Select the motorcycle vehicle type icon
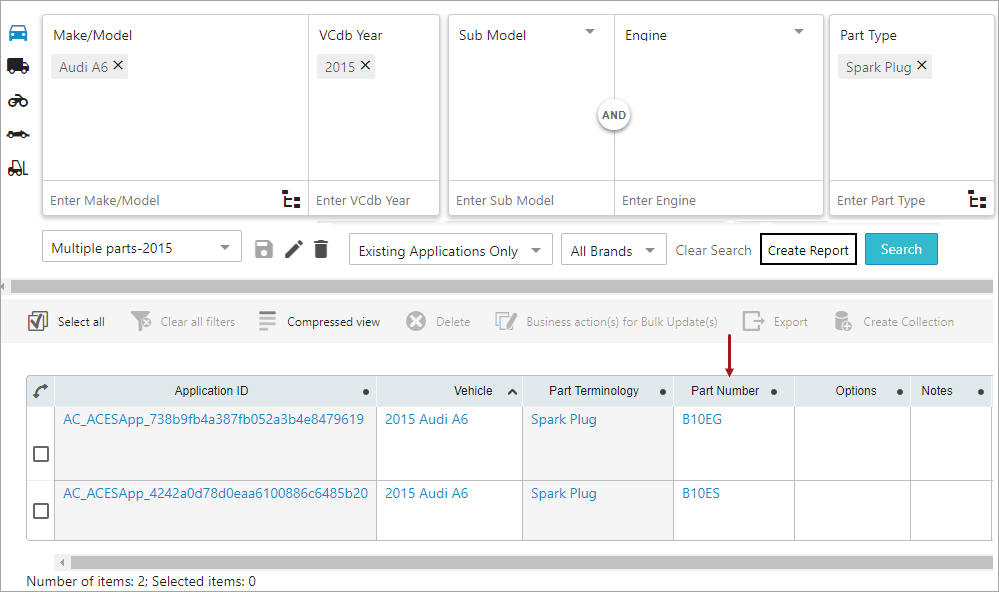Image resolution: width=999 pixels, height=592 pixels. [x=18, y=100]
